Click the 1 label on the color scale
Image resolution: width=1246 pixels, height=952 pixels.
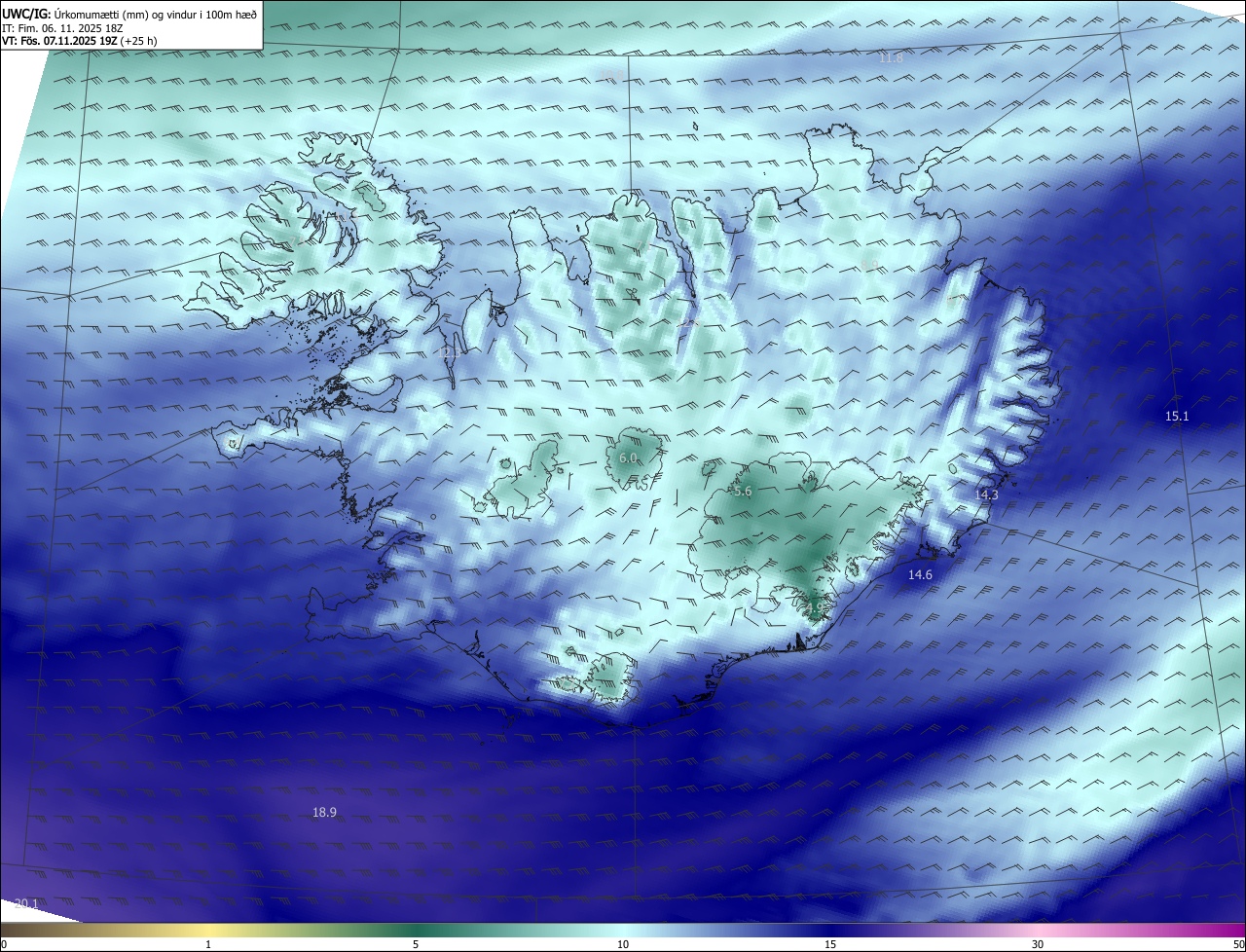pyautogui.click(x=208, y=944)
